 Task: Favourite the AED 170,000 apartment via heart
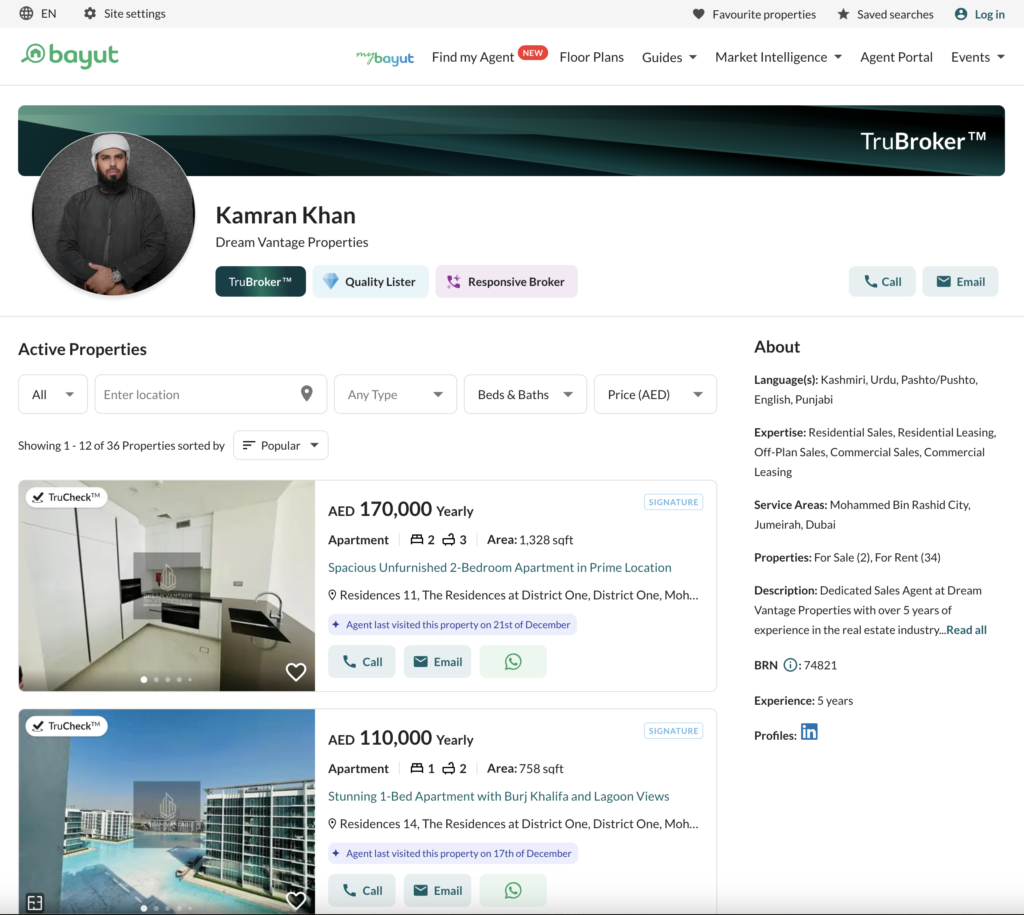pos(296,672)
